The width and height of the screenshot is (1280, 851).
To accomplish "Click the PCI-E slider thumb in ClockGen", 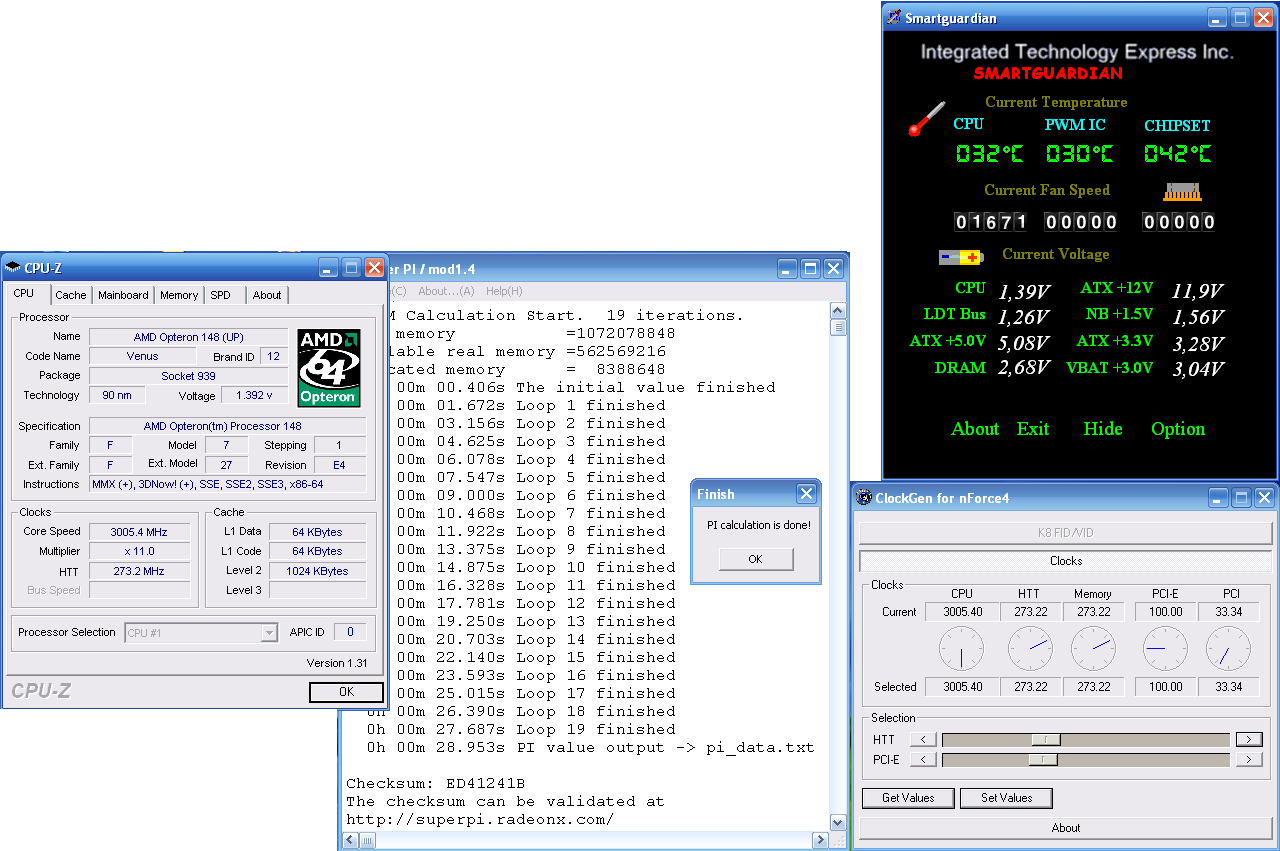I will [1043, 760].
